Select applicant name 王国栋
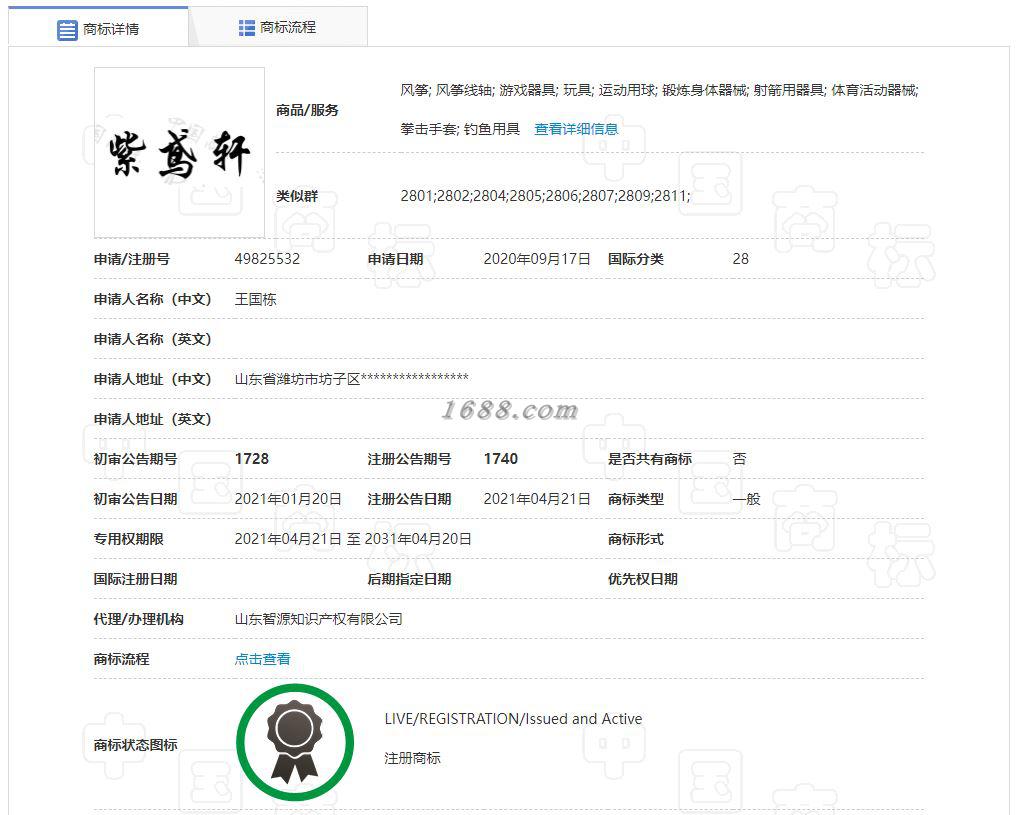The height and width of the screenshot is (815, 1019). pyautogui.click(x=255, y=300)
